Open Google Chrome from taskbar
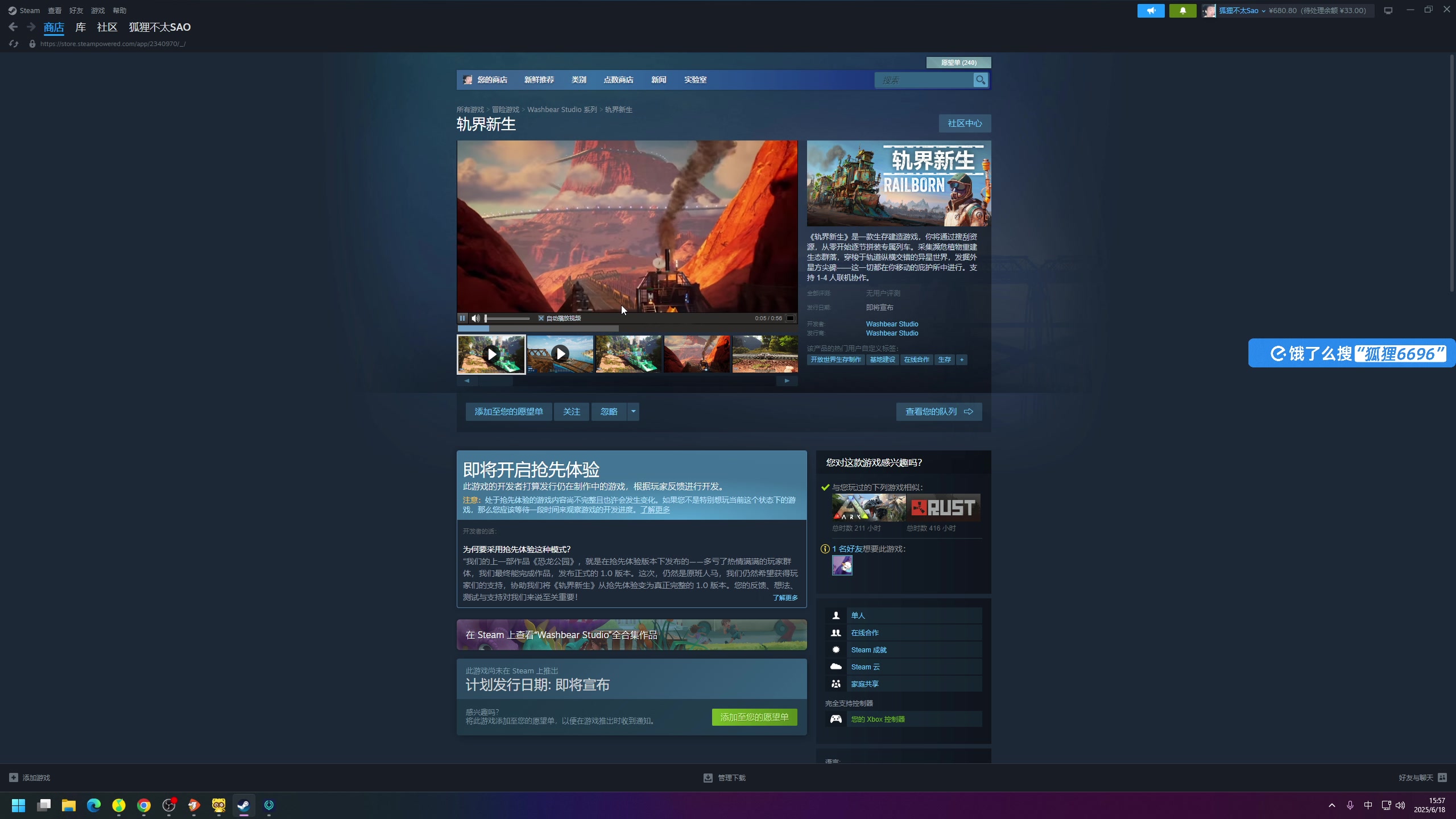1456x819 pixels. 144,805
